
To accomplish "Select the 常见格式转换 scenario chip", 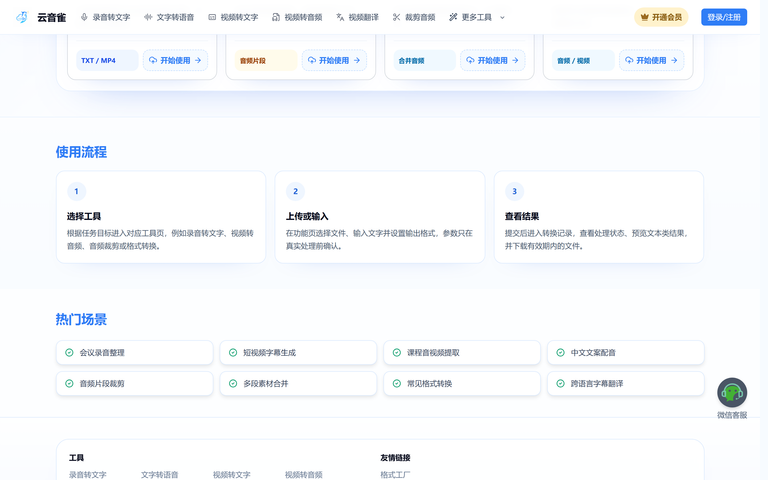I will pos(462,384).
